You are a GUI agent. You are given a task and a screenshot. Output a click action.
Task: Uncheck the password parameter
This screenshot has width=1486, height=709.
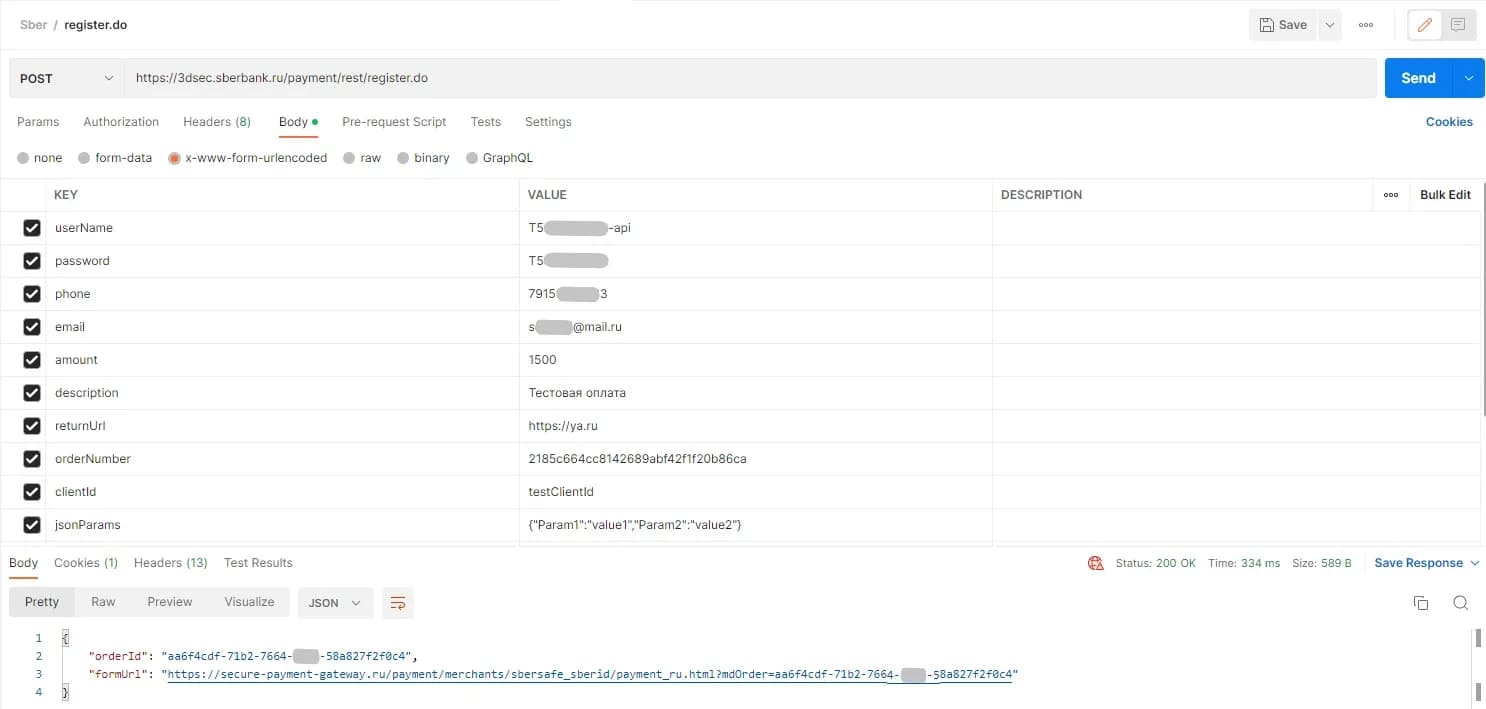click(x=32, y=261)
